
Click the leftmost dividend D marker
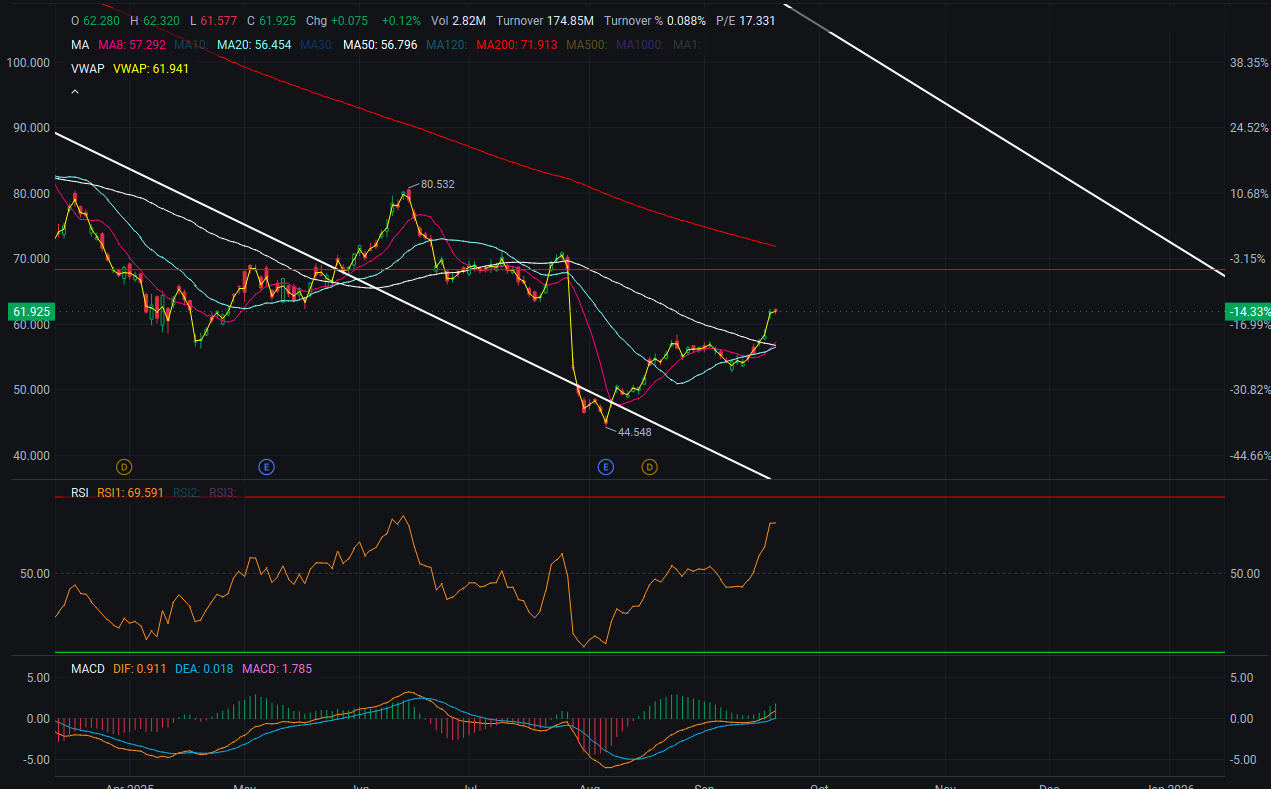(x=124, y=467)
